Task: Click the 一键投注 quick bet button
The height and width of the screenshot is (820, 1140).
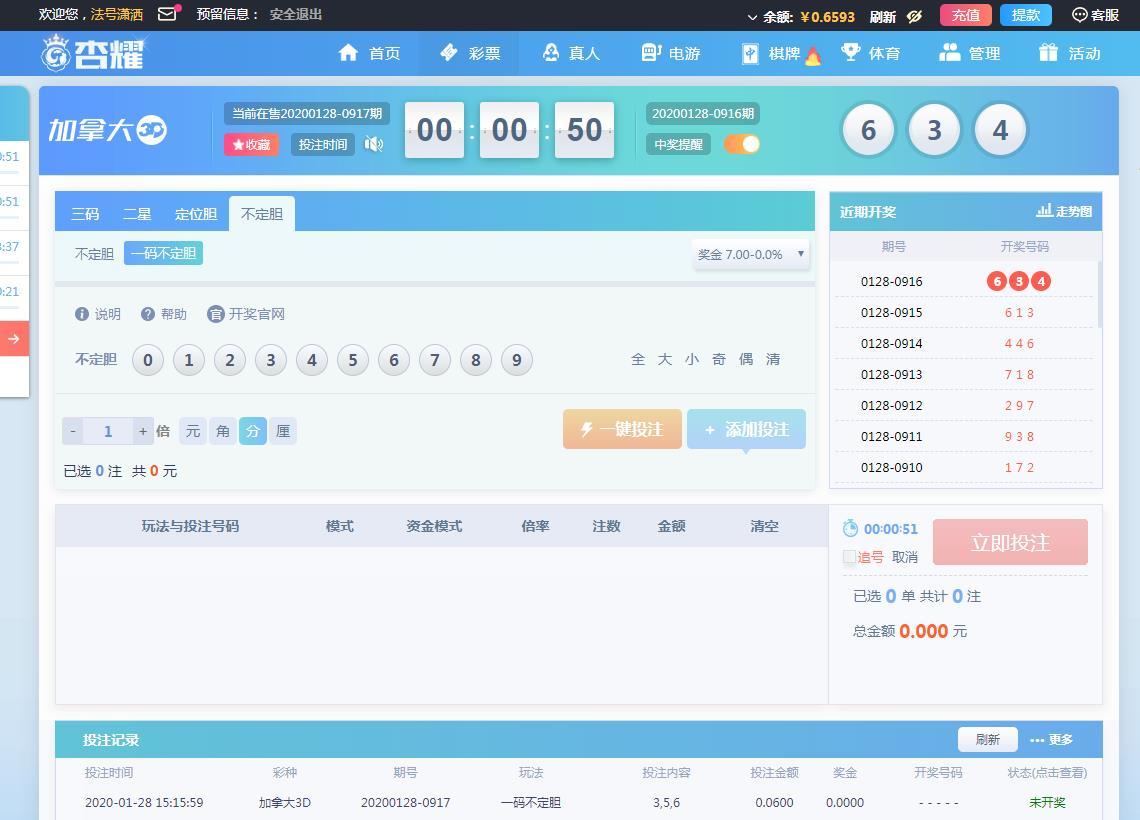Action: coord(622,429)
